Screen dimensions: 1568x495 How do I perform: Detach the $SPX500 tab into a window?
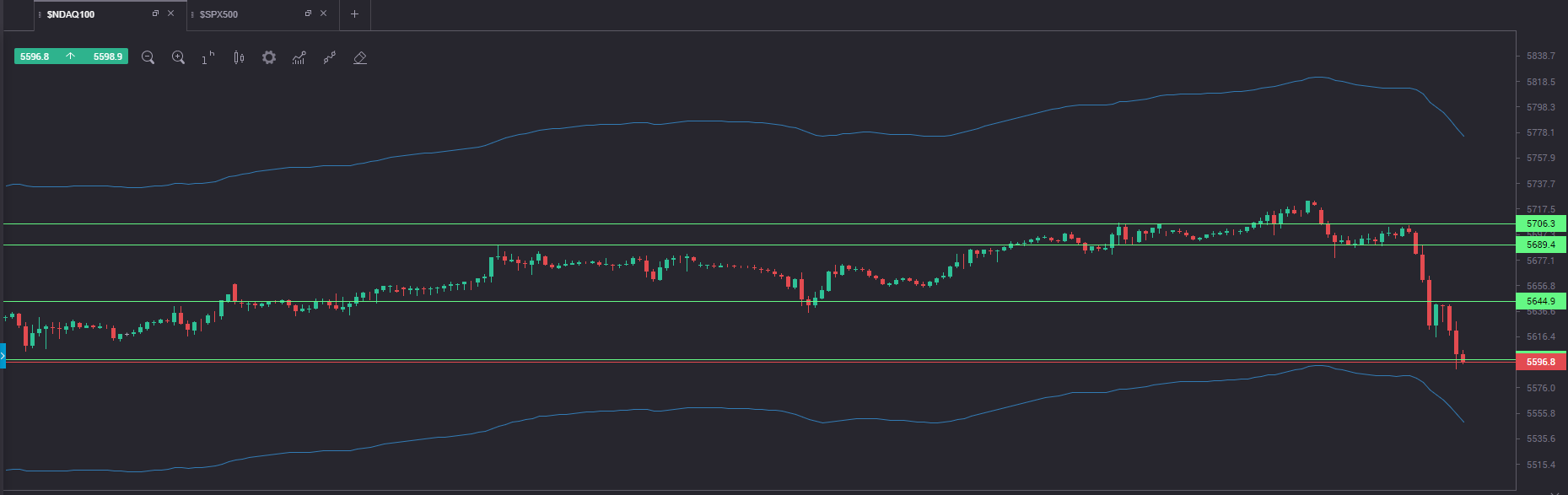[x=308, y=13]
